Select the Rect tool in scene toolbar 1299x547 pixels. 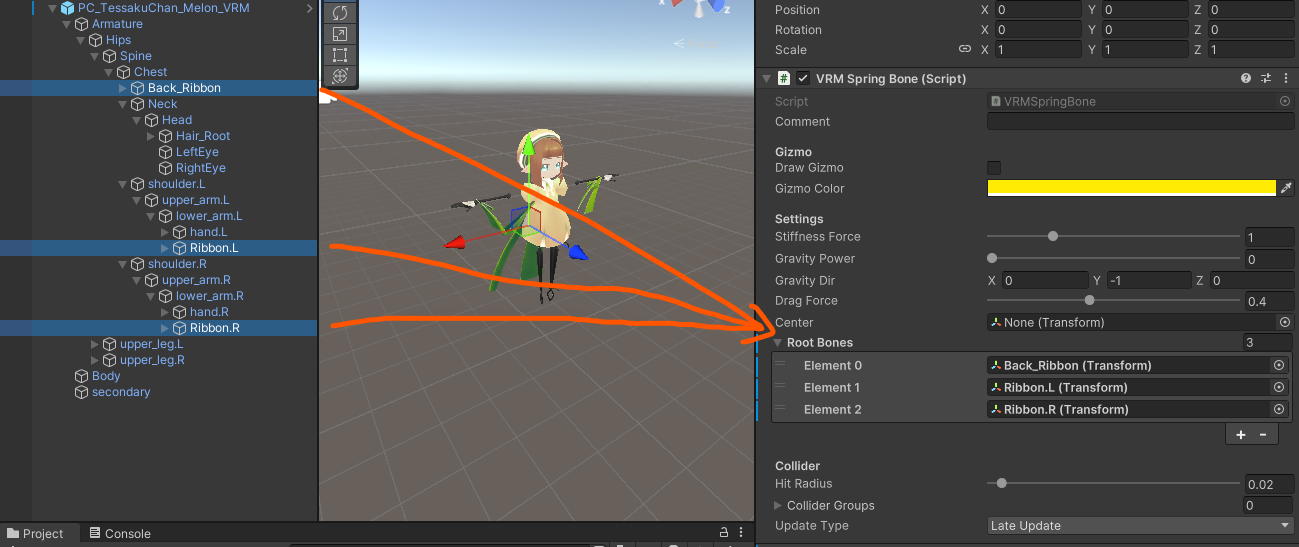click(339, 55)
